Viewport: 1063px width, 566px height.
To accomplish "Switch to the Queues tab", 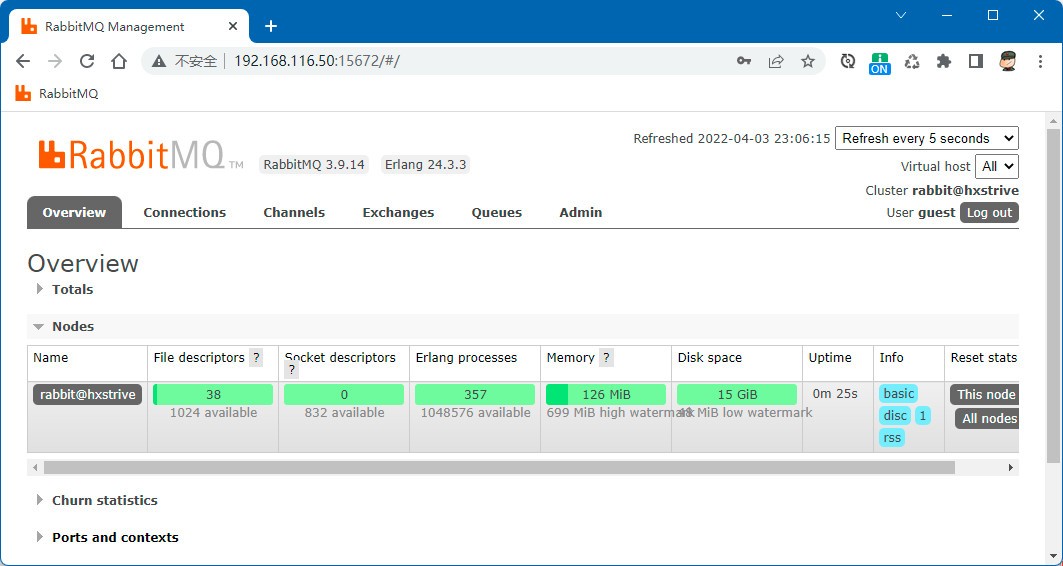I will [497, 212].
